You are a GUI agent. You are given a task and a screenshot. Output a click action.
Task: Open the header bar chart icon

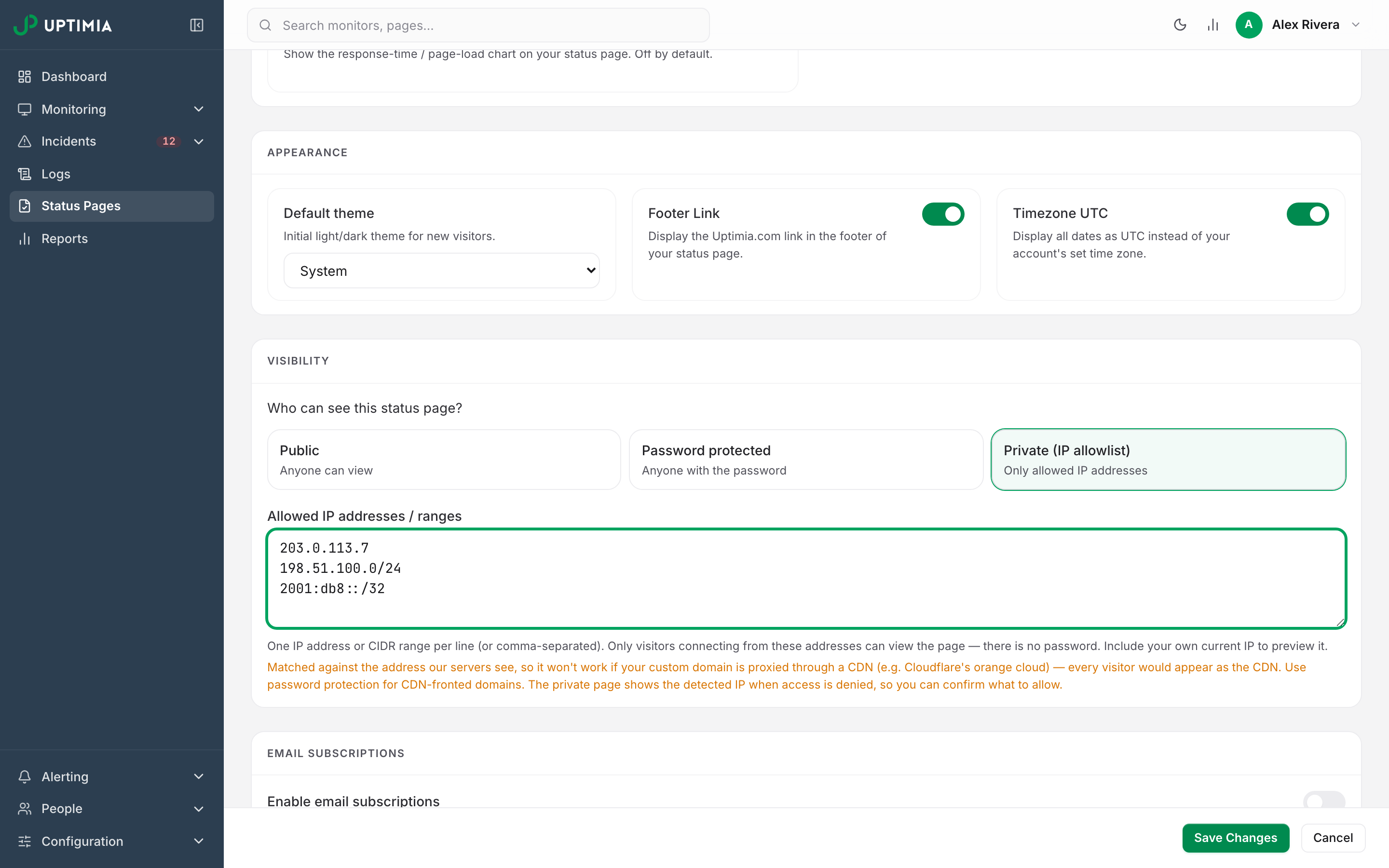pyautogui.click(x=1213, y=25)
